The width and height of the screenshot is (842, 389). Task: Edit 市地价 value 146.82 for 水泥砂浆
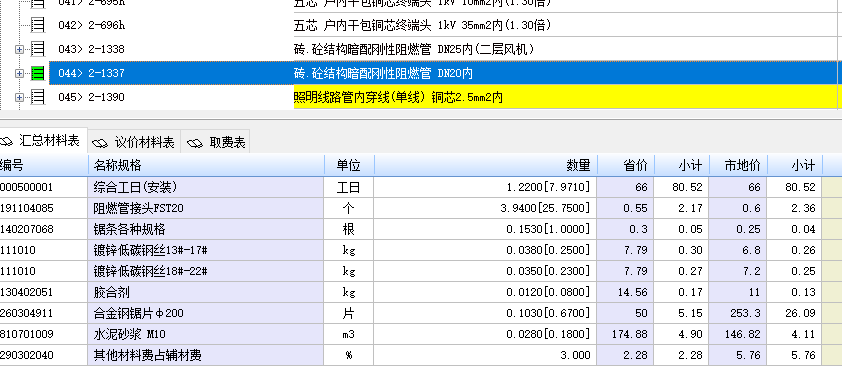(x=738, y=334)
